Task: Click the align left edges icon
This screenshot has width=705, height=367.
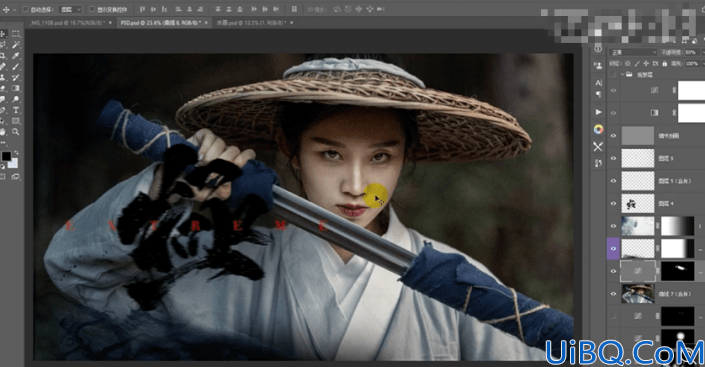Action: click(x=178, y=9)
